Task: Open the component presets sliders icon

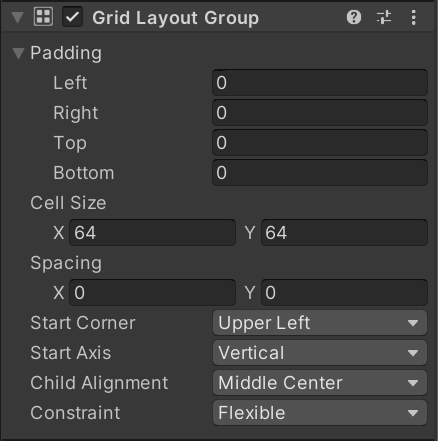Action: (384, 17)
